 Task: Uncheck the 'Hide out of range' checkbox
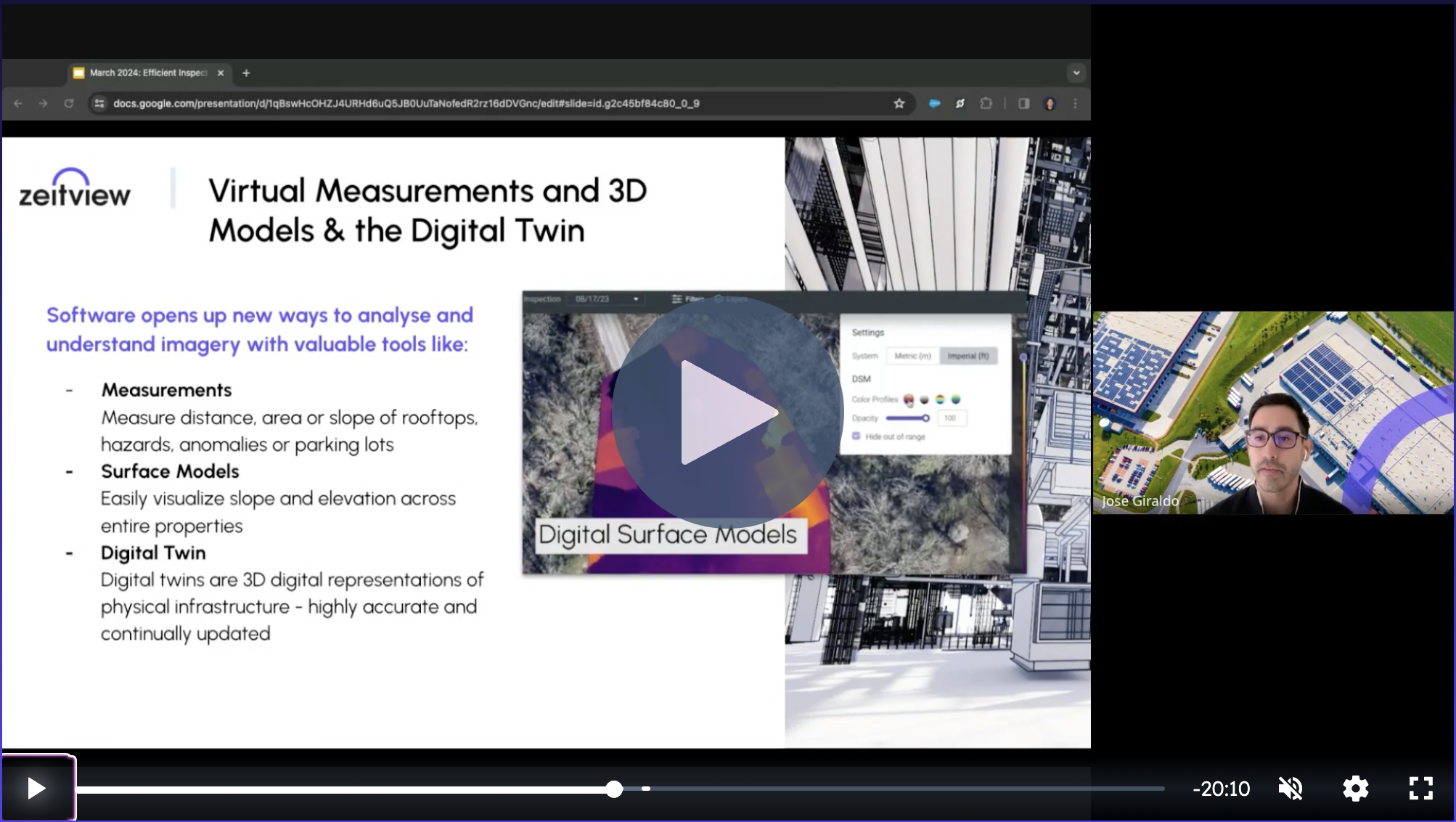[856, 436]
